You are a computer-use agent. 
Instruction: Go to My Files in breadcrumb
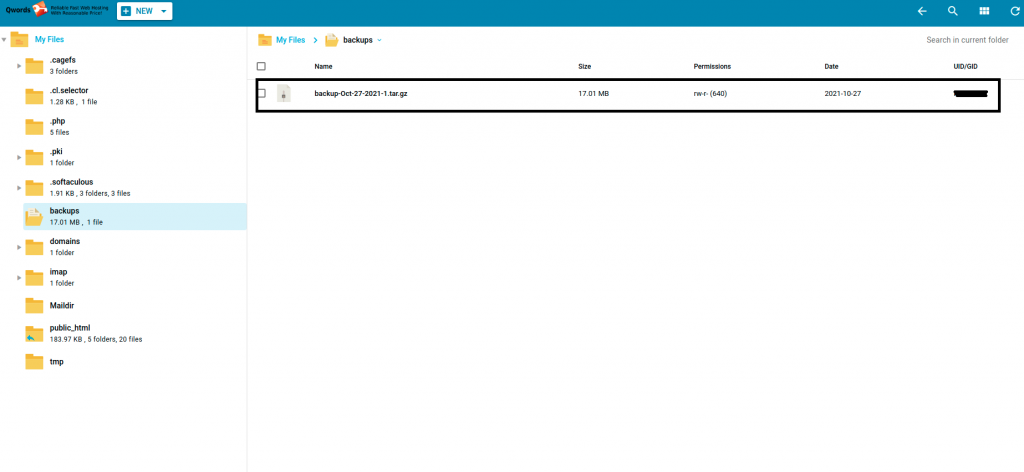[x=291, y=40]
